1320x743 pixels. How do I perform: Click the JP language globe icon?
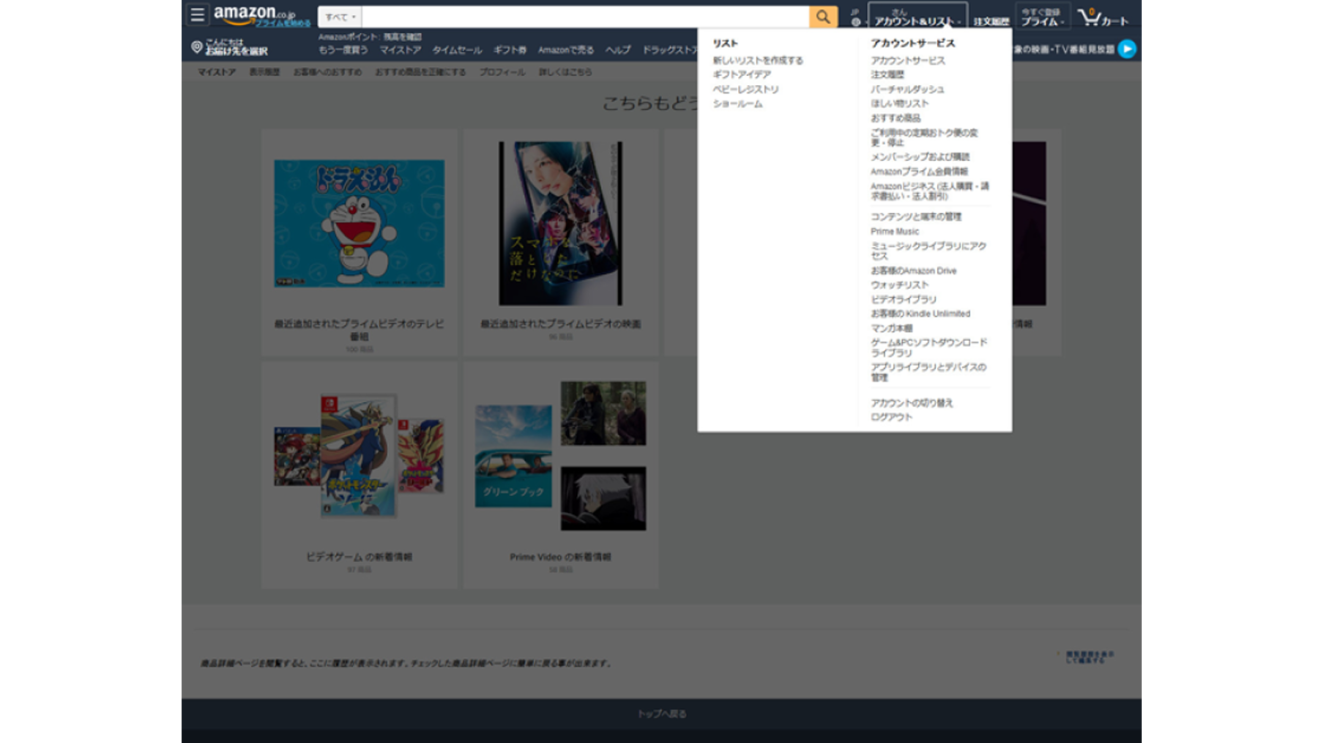click(855, 17)
